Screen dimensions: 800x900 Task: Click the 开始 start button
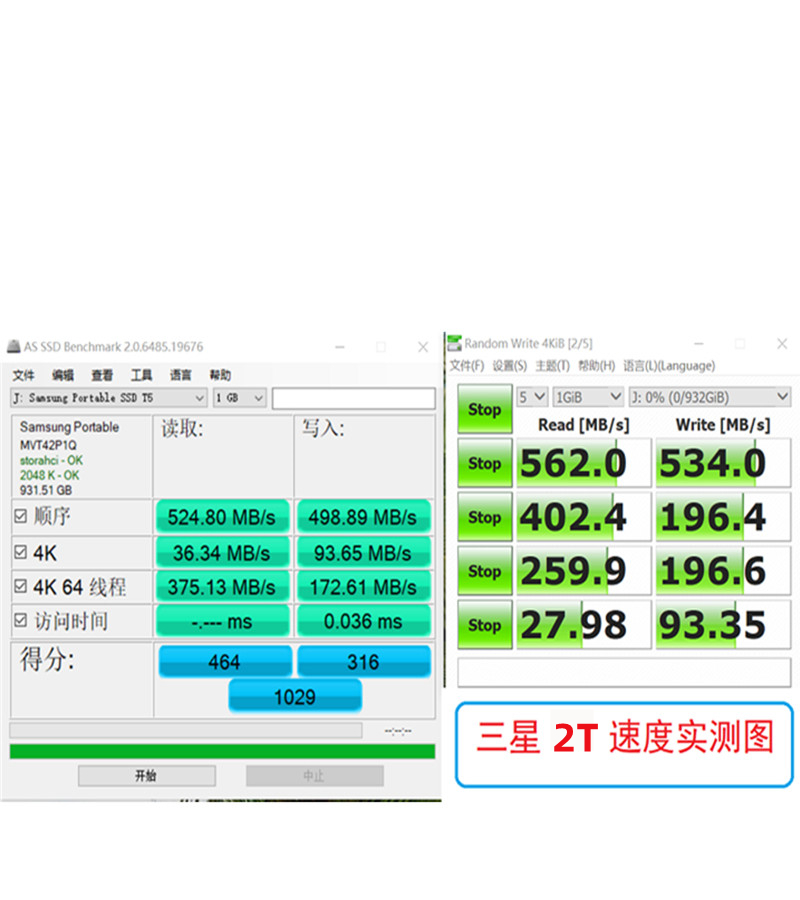click(147, 776)
